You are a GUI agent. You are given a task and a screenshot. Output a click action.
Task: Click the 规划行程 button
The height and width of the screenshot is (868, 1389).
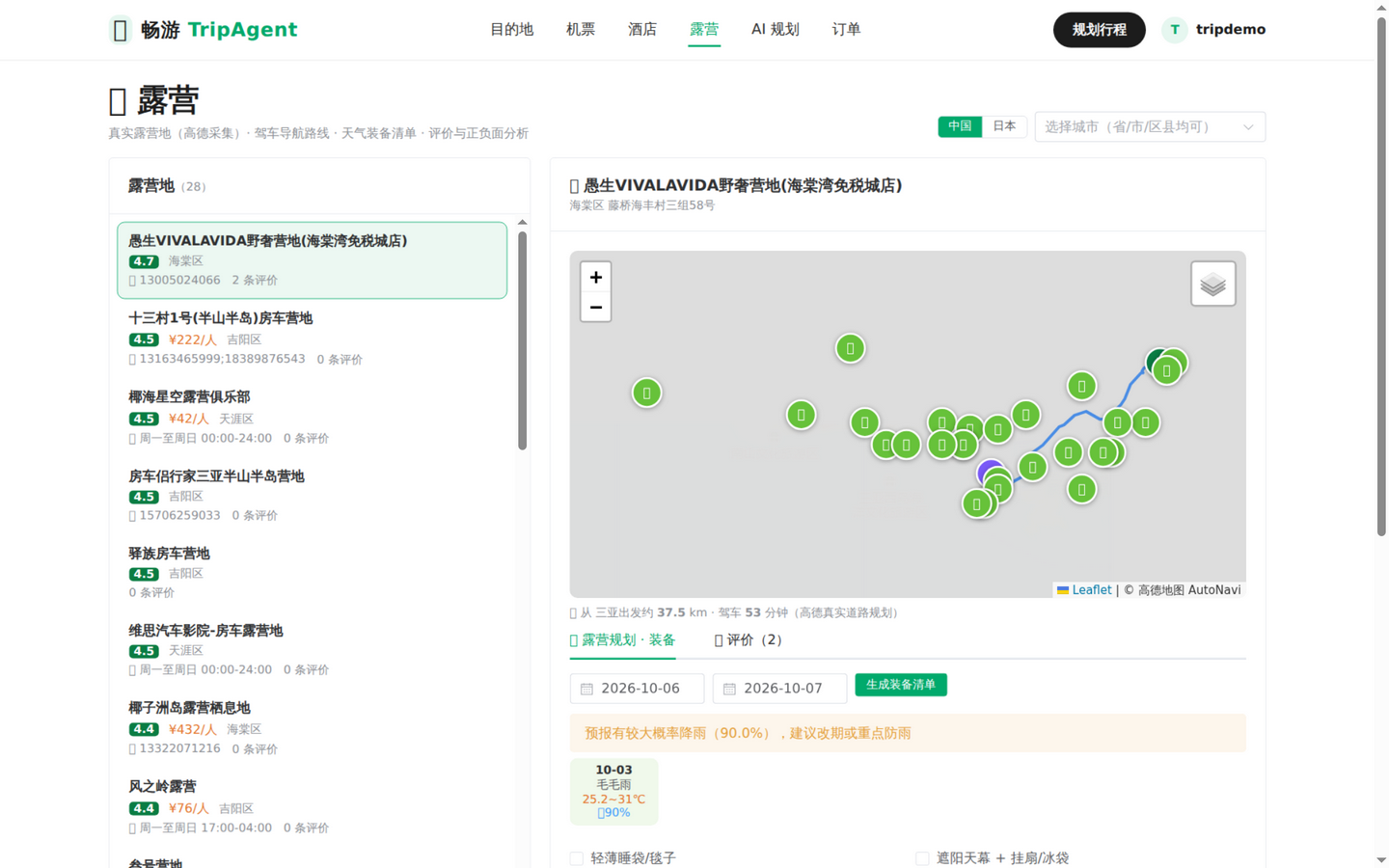click(x=1099, y=30)
